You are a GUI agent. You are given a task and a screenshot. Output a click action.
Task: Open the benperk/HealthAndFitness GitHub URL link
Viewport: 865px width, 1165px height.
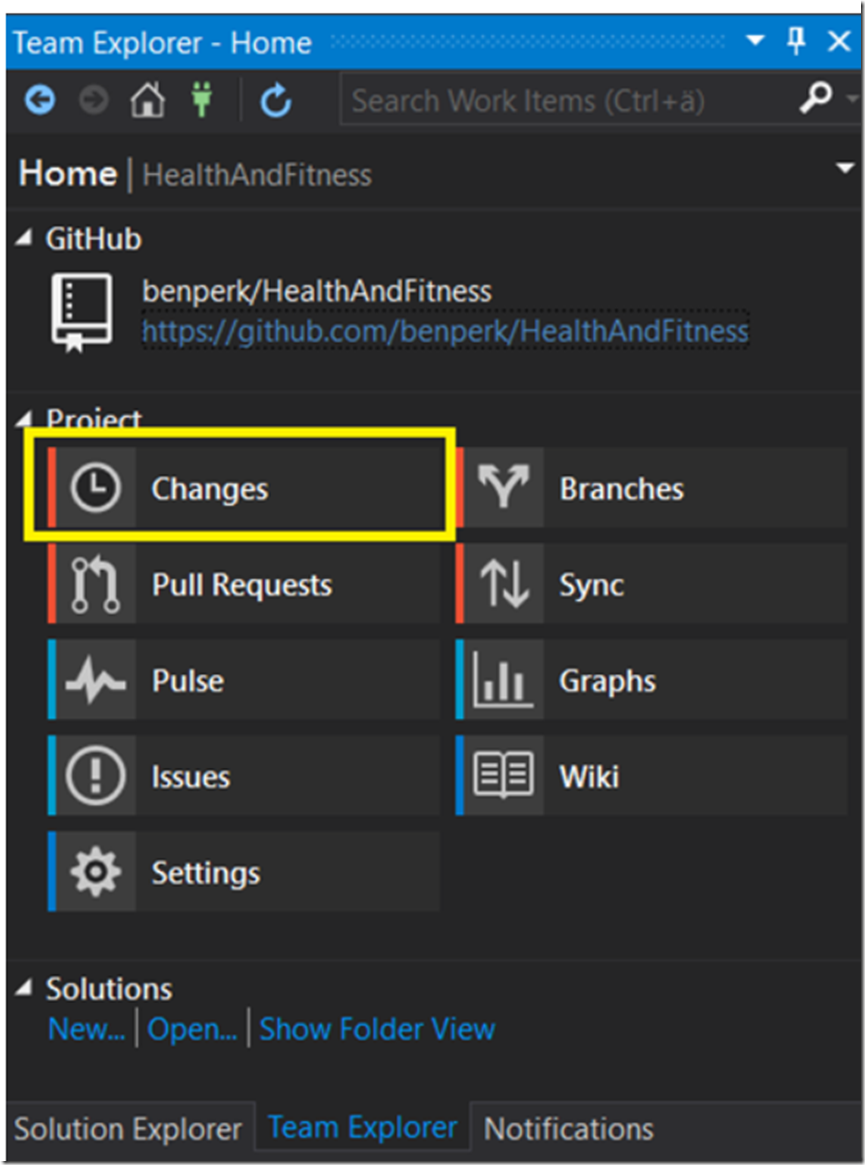[445, 331]
